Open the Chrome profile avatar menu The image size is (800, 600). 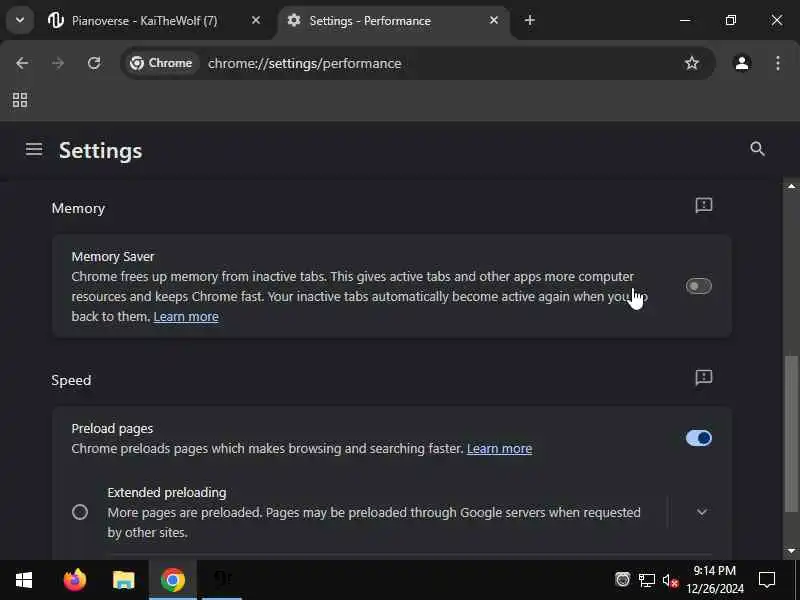[x=742, y=63]
